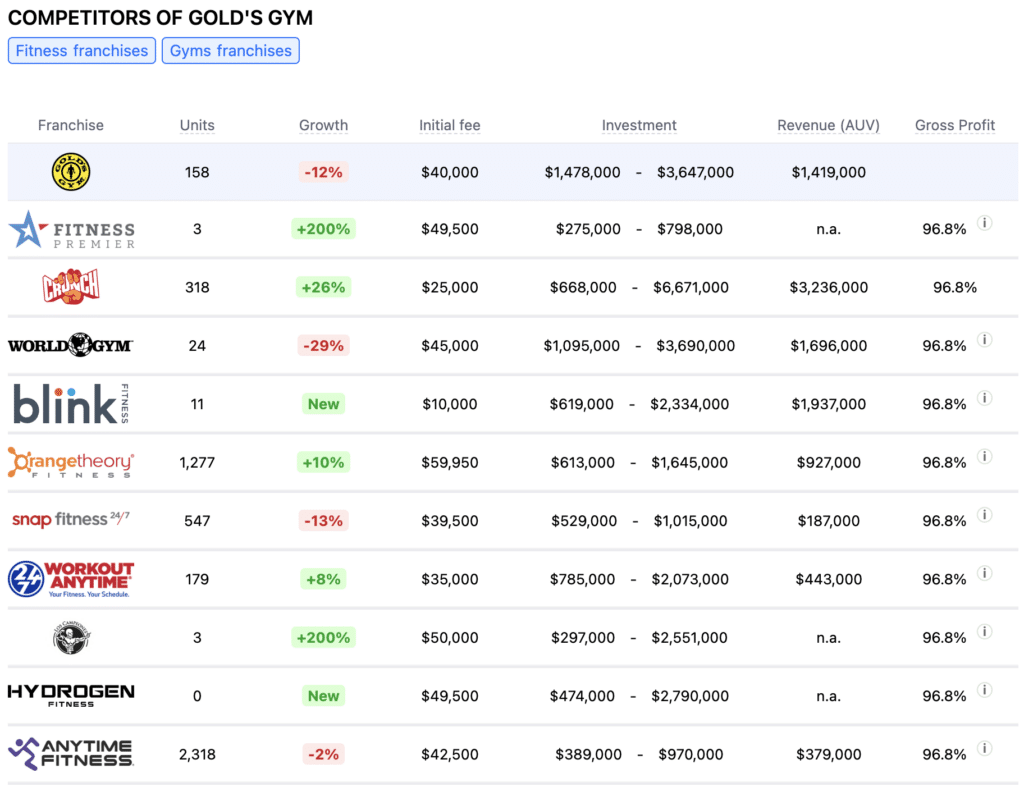Select the Franchise column header
This screenshot has height=796, width=1024.
71,125
